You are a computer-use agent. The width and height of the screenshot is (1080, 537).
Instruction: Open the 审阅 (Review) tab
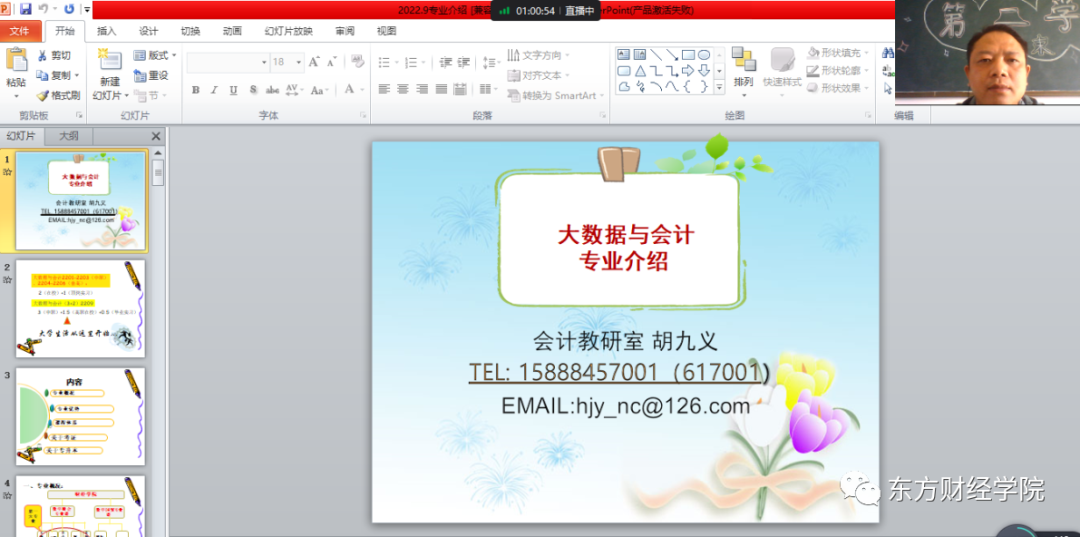(345, 31)
